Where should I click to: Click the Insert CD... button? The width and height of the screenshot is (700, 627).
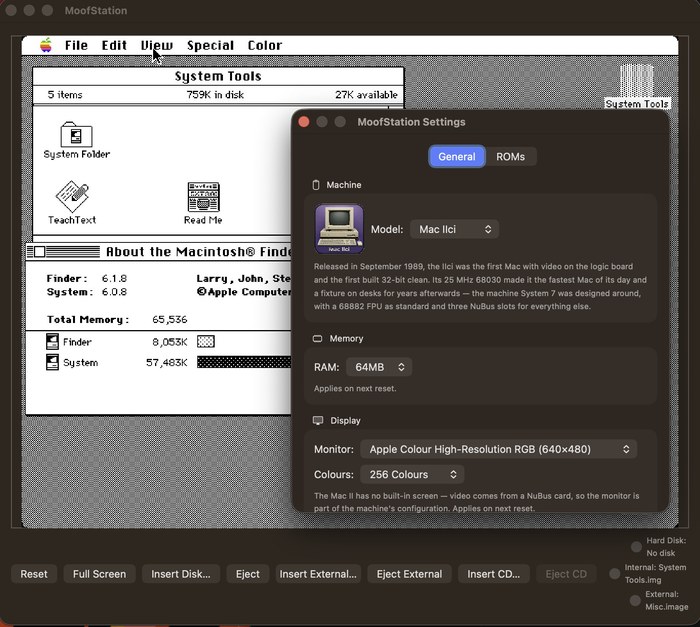point(494,574)
